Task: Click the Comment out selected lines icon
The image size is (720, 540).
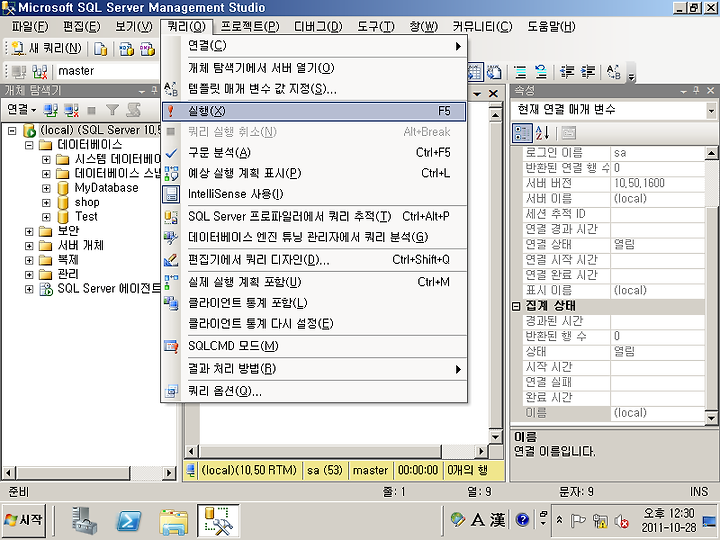Action: 520,72
